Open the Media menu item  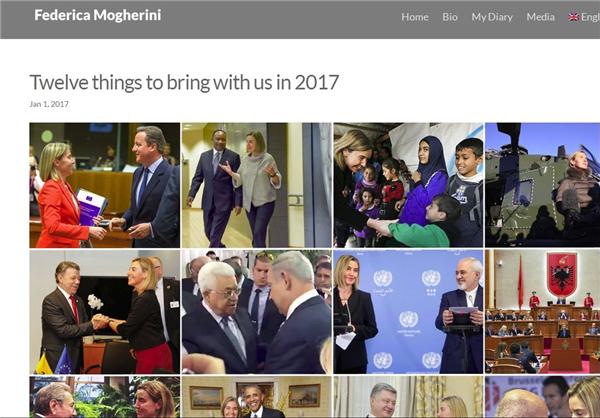540,17
